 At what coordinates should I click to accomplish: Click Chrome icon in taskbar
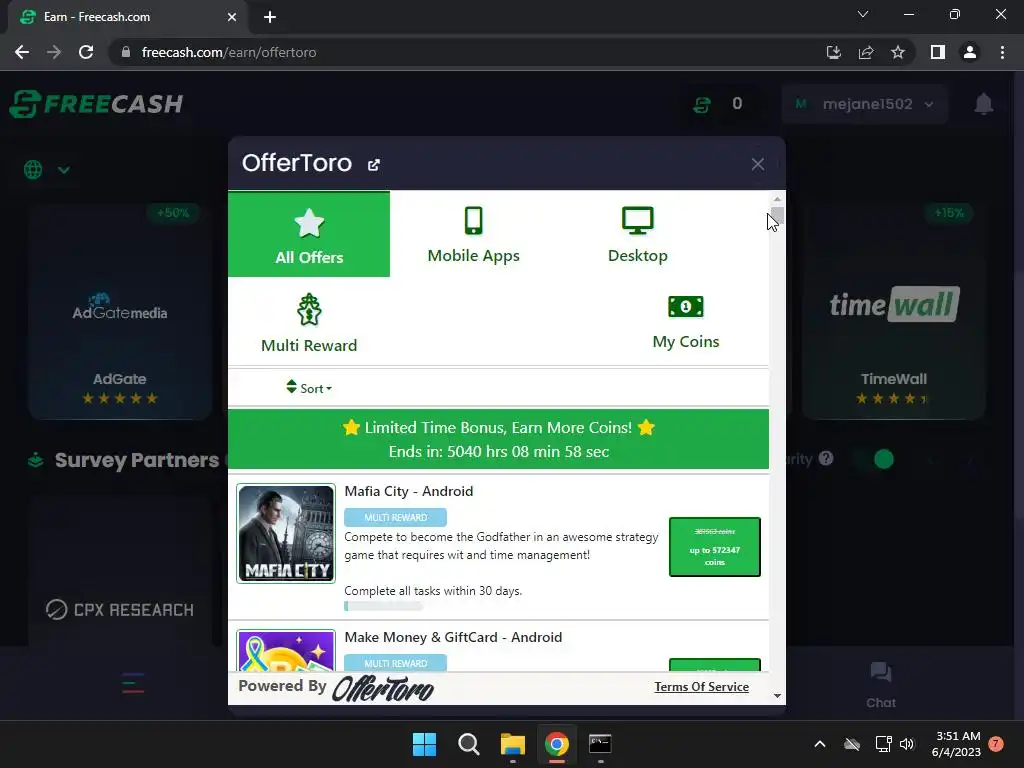pyautogui.click(x=556, y=744)
